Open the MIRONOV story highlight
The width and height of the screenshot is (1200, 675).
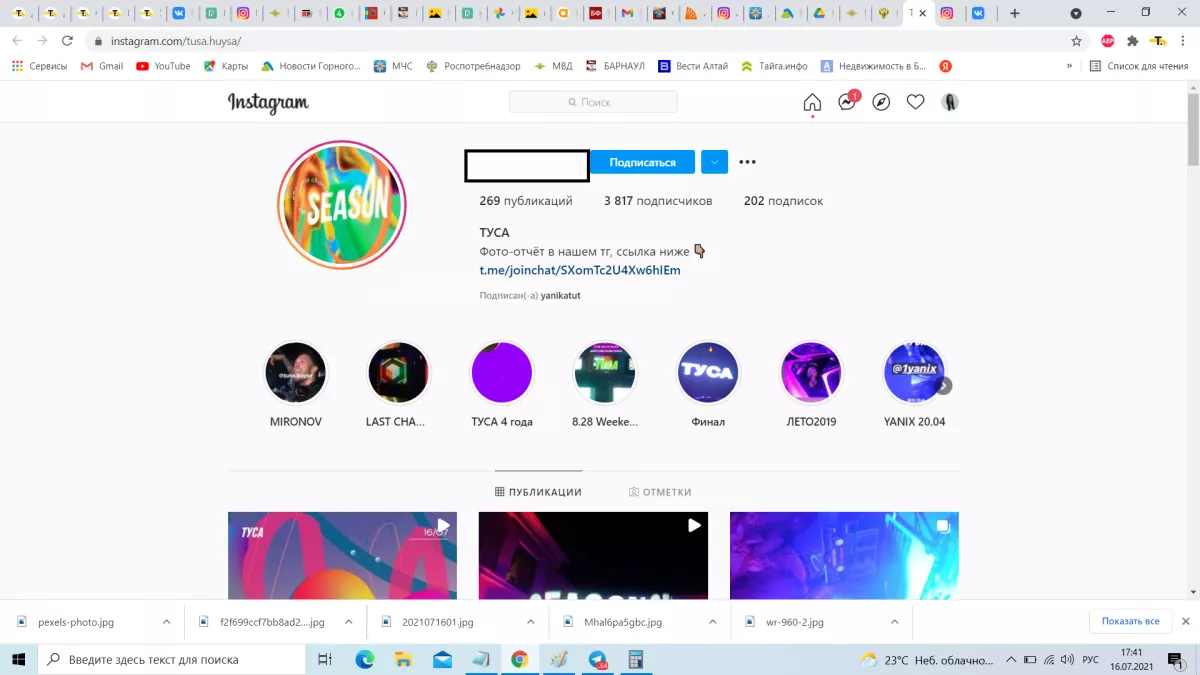(x=296, y=384)
